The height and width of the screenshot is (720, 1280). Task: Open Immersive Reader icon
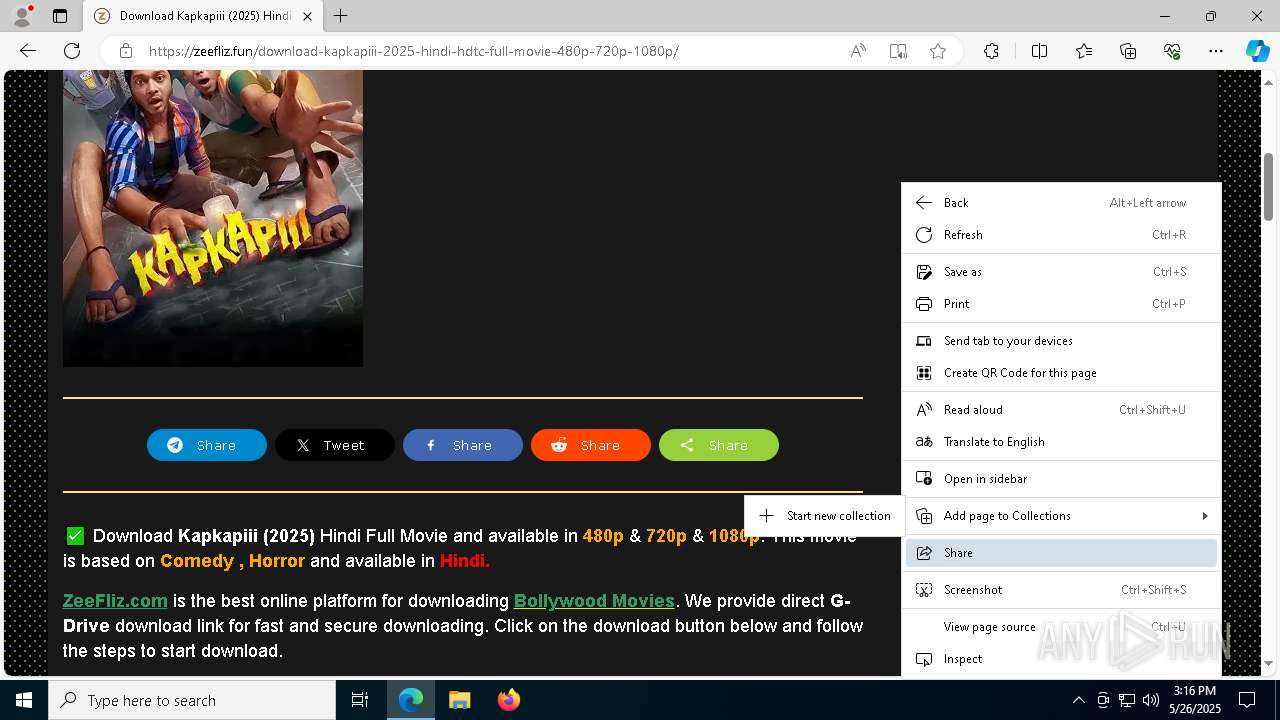pos(898,51)
